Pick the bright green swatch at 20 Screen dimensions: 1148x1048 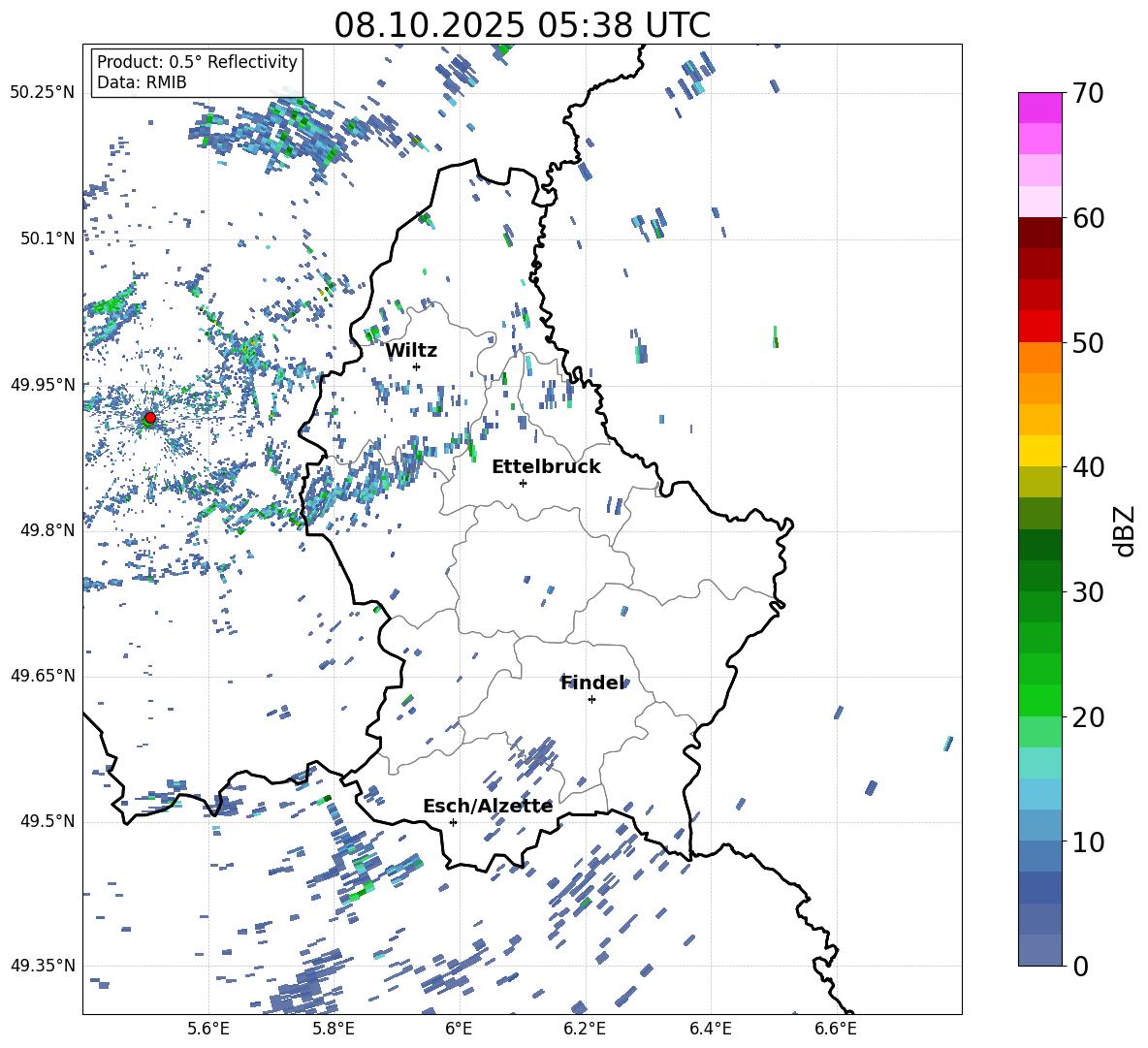coord(1040,700)
